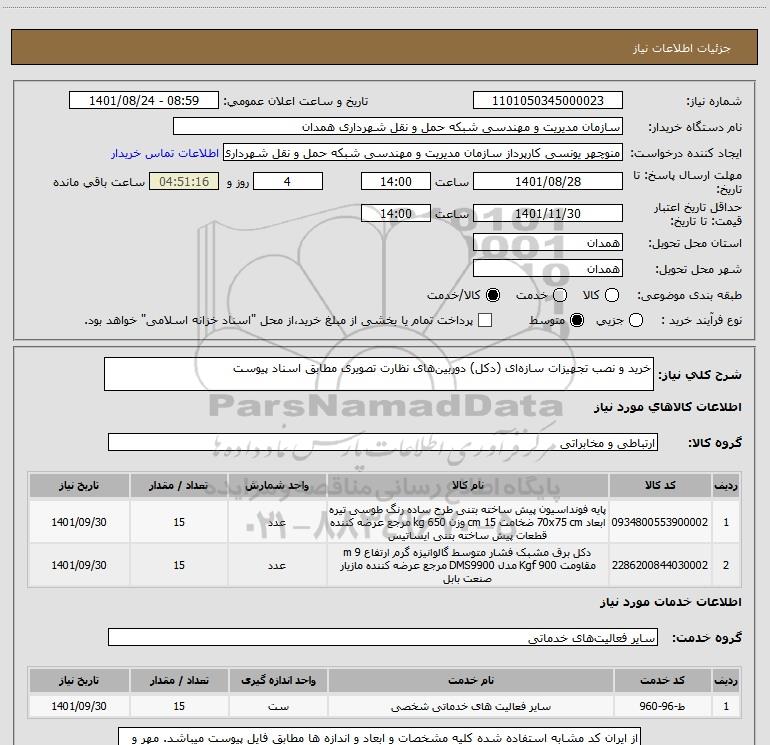The image size is (770, 745).
Task: Click the request creator field منوچهر یونسی
Action: click(423, 152)
